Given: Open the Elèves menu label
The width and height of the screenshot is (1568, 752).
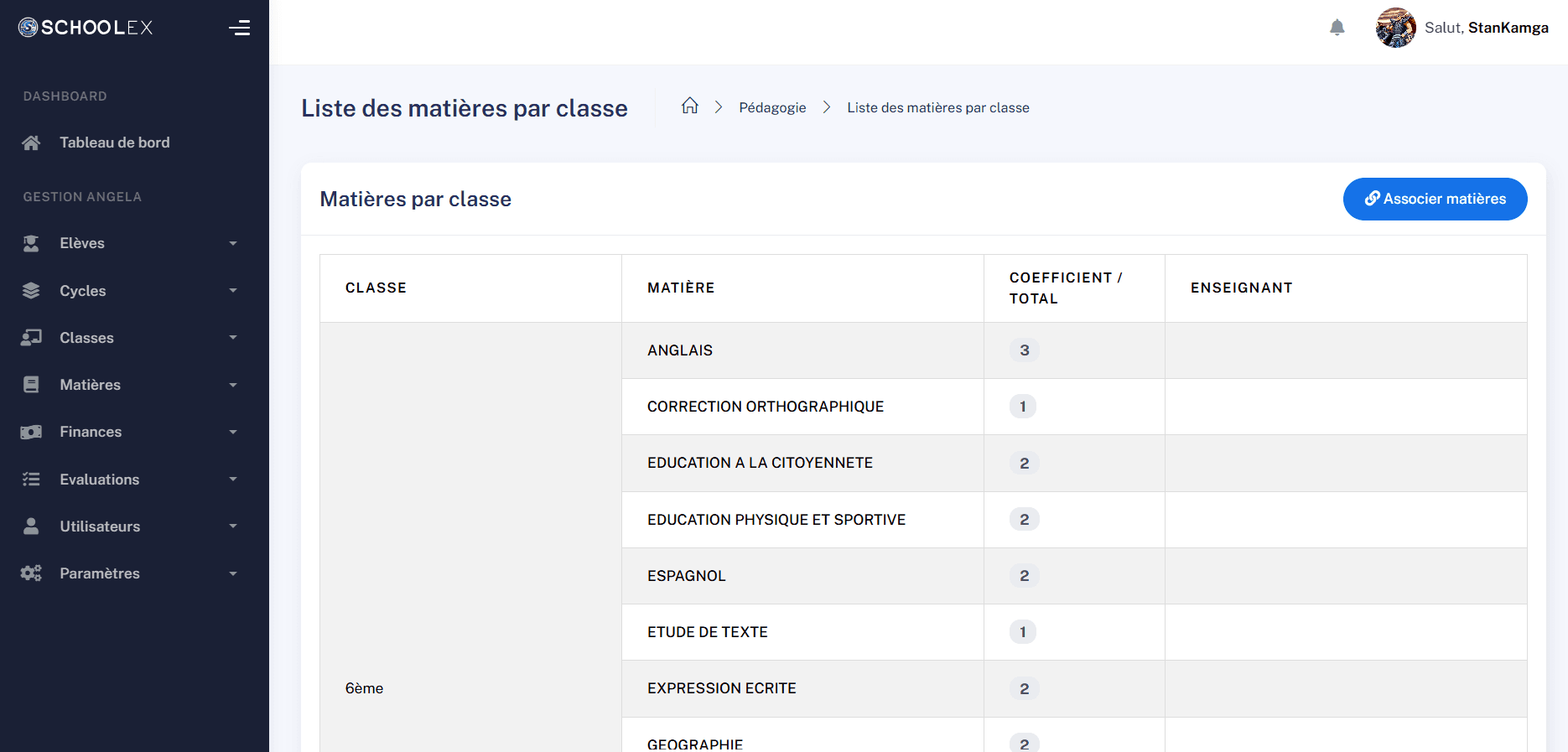Looking at the screenshot, I should tap(82, 243).
